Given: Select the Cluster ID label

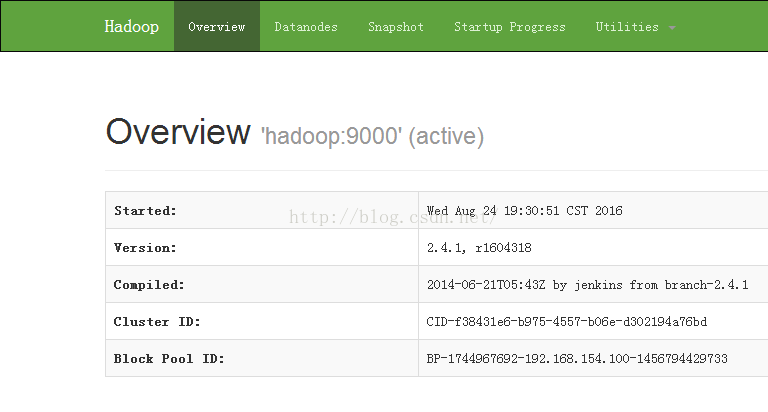Looking at the screenshot, I should pos(157,321).
